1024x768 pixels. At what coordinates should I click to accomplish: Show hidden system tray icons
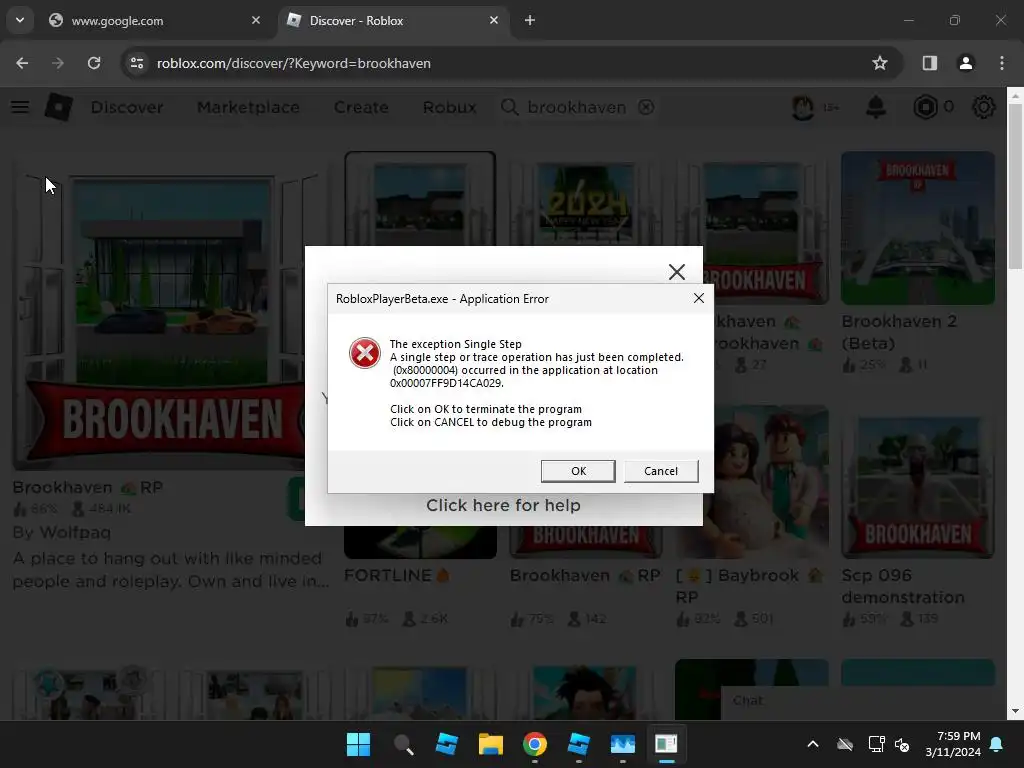point(813,744)
